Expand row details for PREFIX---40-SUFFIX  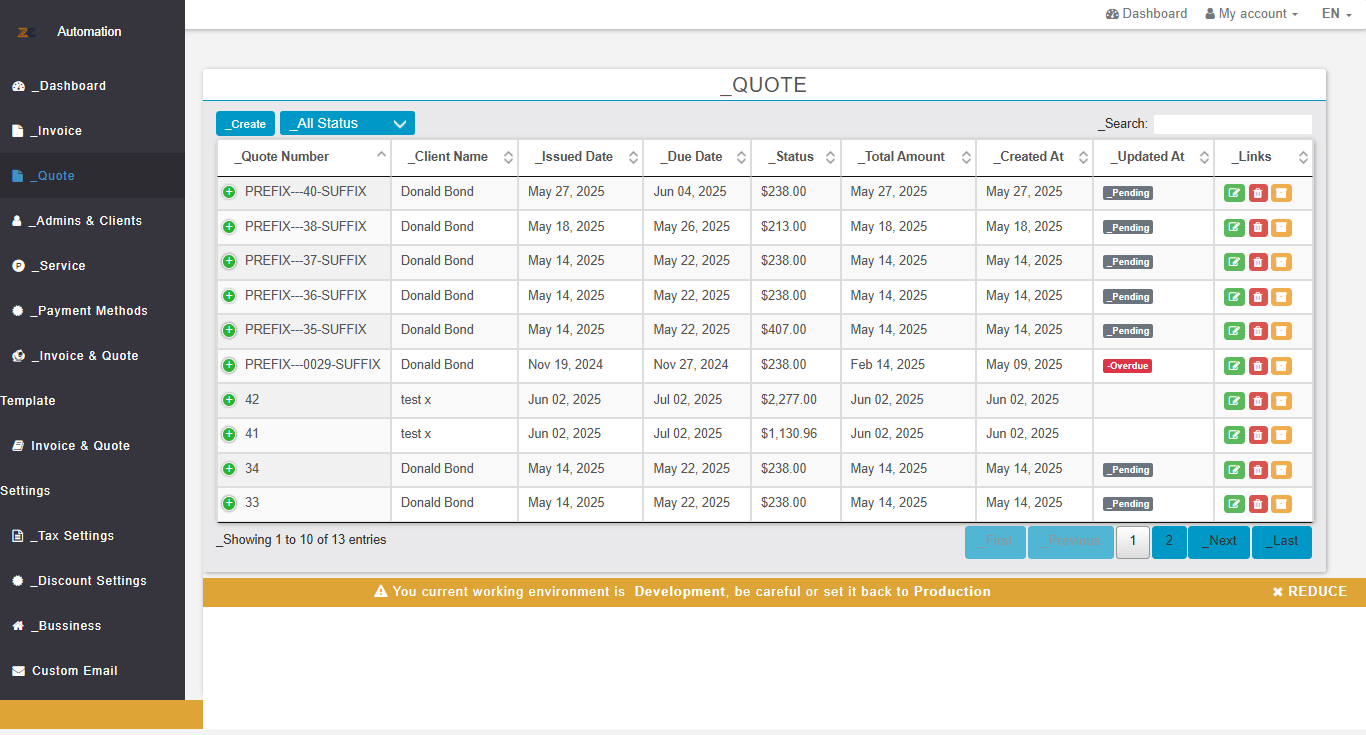pyautogui.click(x=229, y=192)
